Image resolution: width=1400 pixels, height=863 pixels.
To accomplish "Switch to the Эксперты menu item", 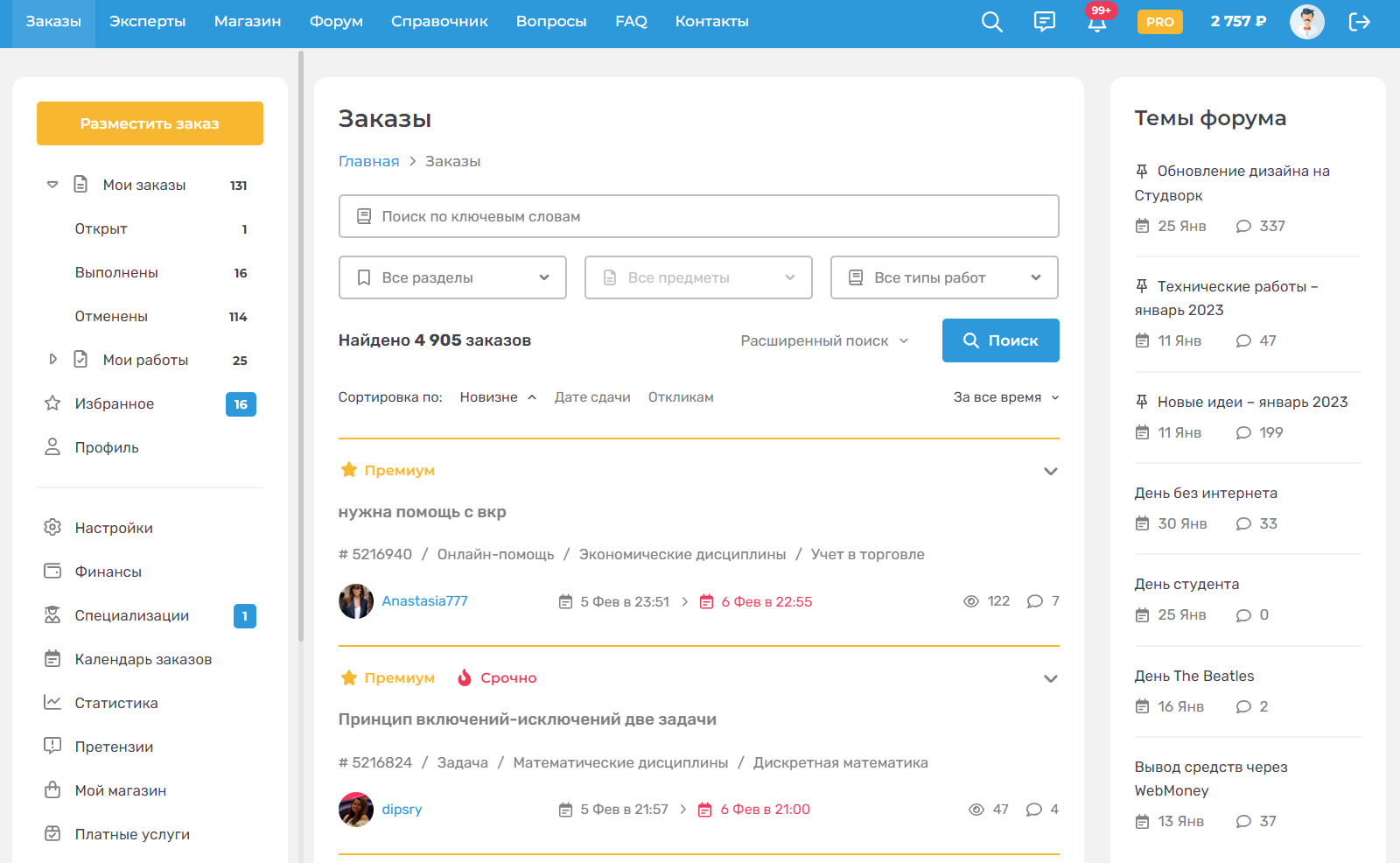I will point(147,22).
